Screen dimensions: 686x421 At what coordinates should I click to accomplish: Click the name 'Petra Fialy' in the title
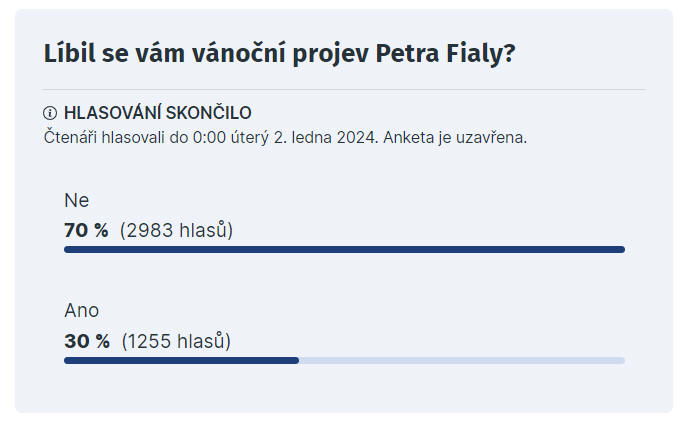click(445, 54)
